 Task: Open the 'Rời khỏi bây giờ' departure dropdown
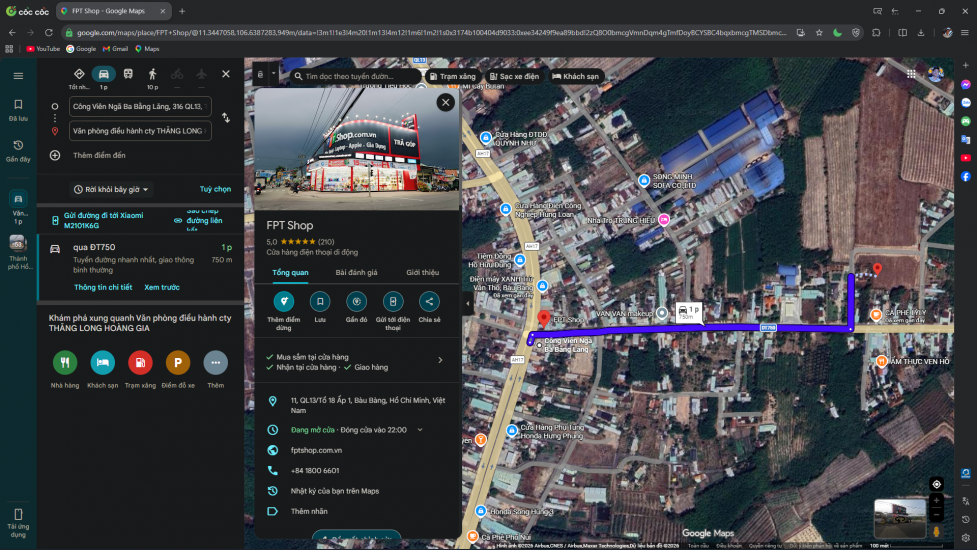pos(111,189)
